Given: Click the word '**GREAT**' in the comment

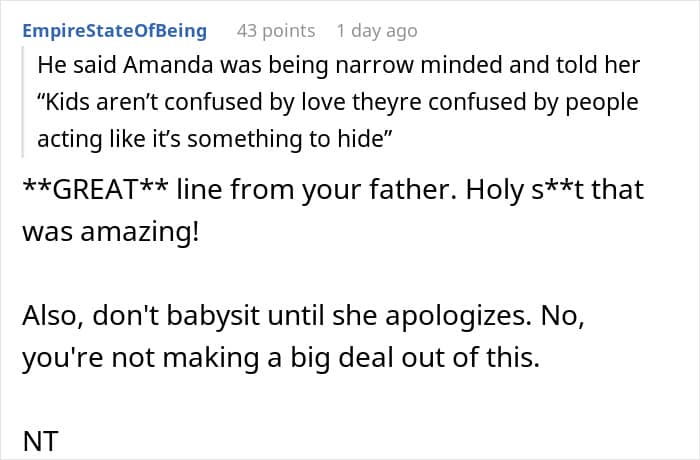Looking at the screenshot, I should pos(96,189).
